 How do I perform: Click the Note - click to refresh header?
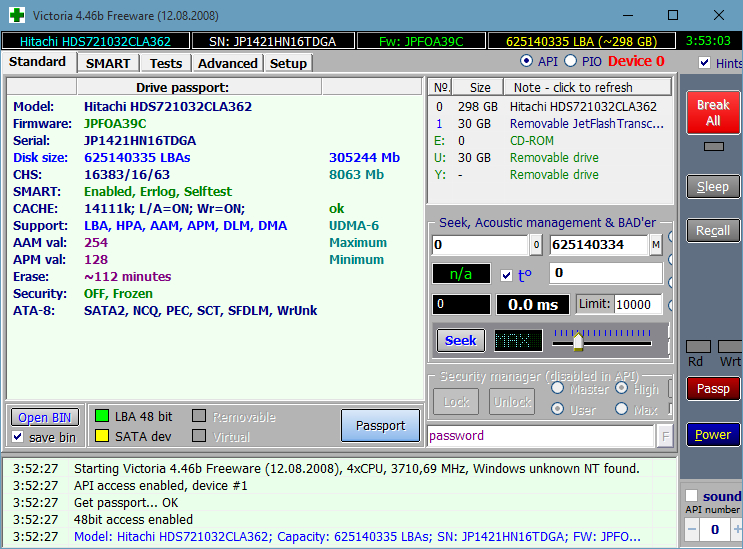pyautogui.click(x=587, y=87)
